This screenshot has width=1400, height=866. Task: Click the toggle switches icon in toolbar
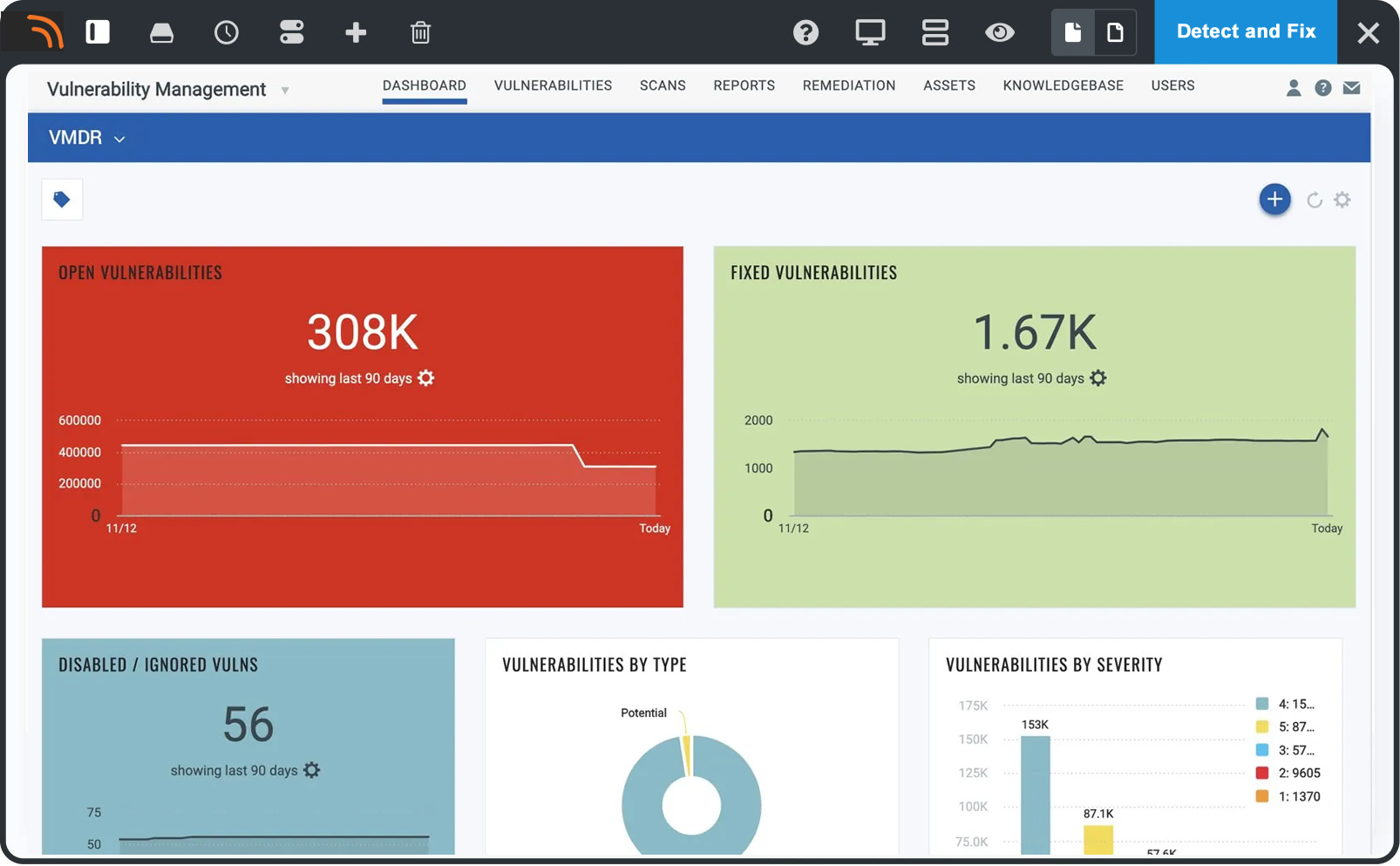coord(292,32)
